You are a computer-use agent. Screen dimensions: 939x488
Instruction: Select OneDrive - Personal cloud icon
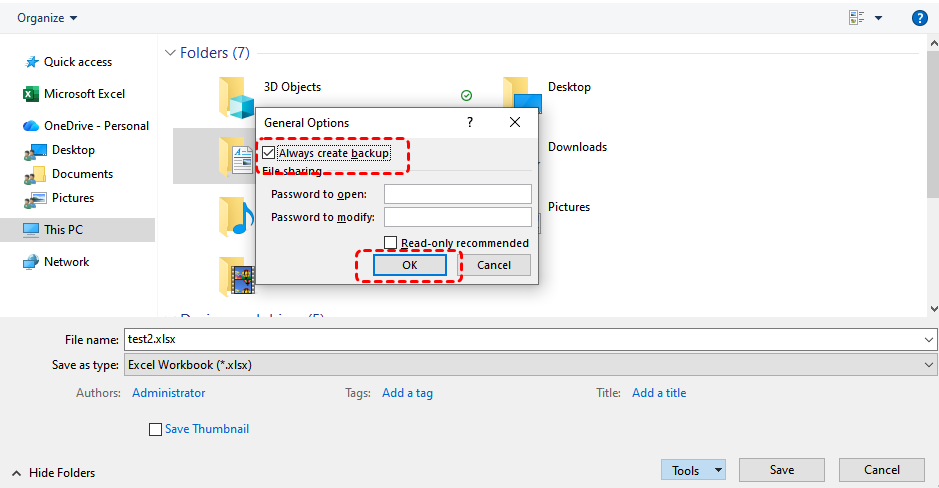[x=30, y=126]
